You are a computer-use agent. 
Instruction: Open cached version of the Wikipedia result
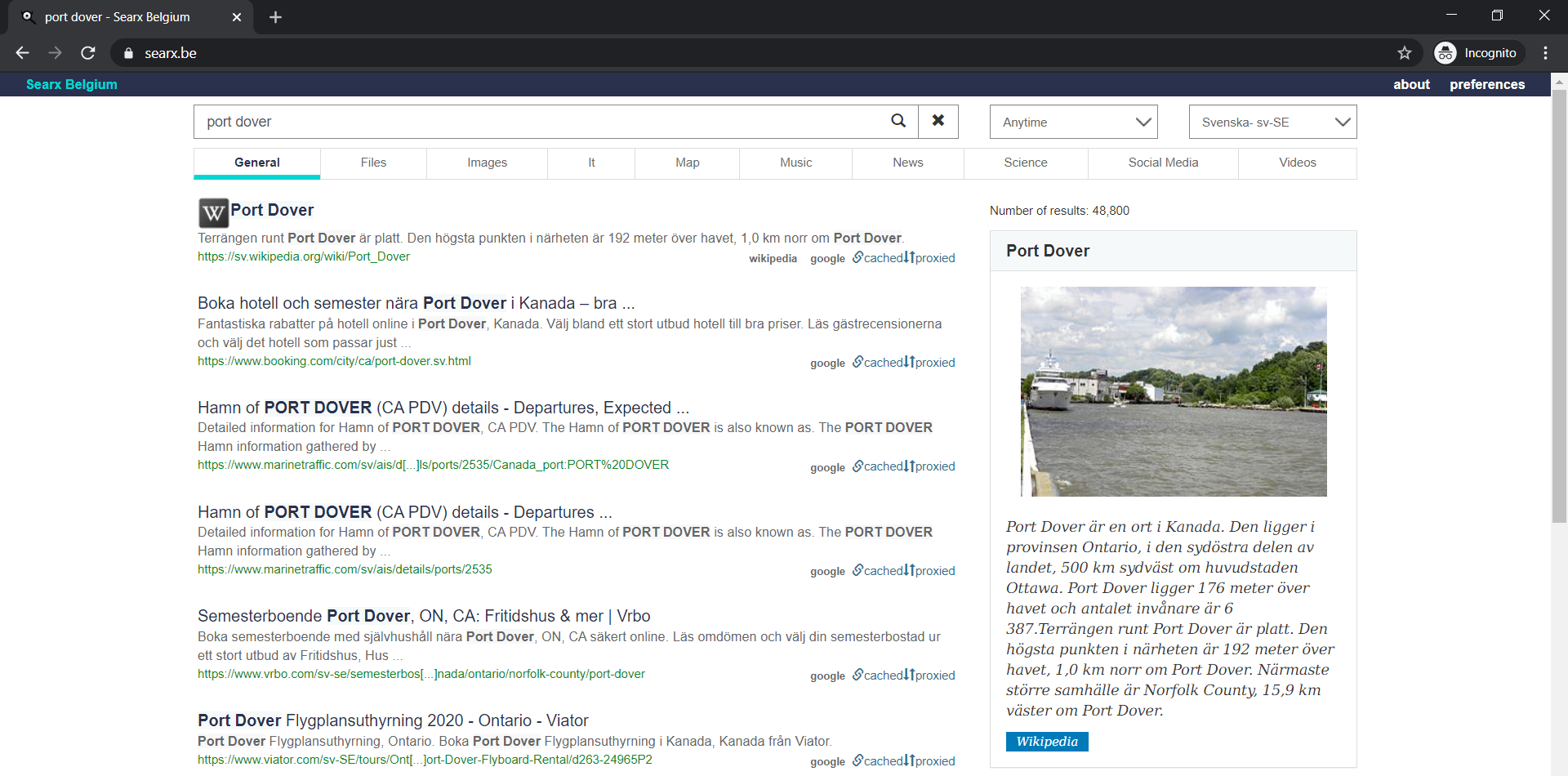click(878, 258)
